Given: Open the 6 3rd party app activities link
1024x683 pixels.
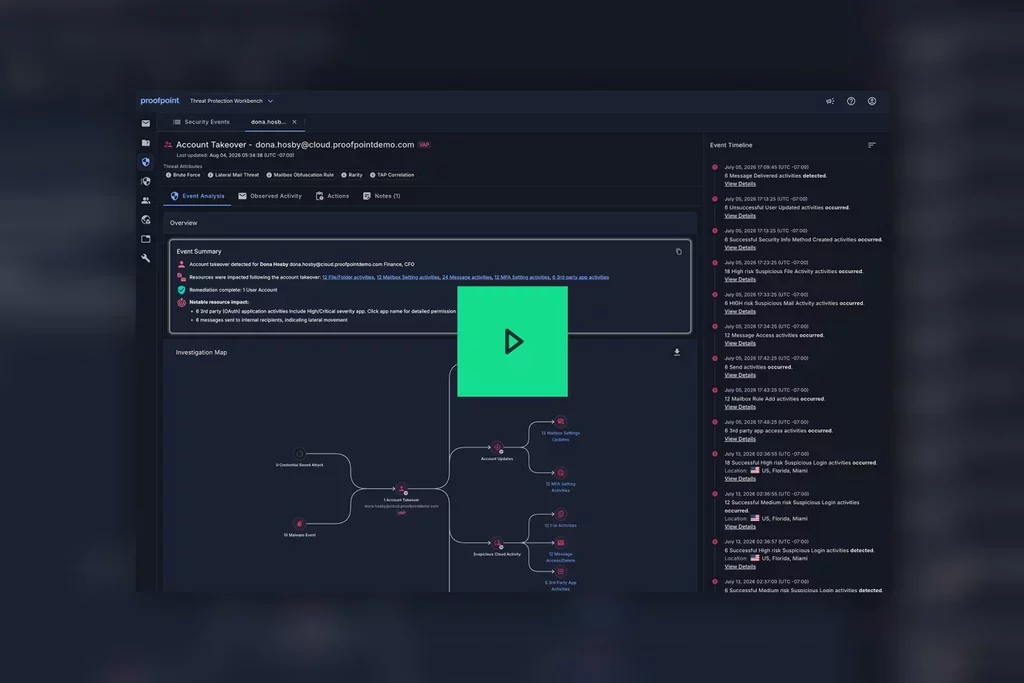Looking at the screenshot, I should 581,278.
